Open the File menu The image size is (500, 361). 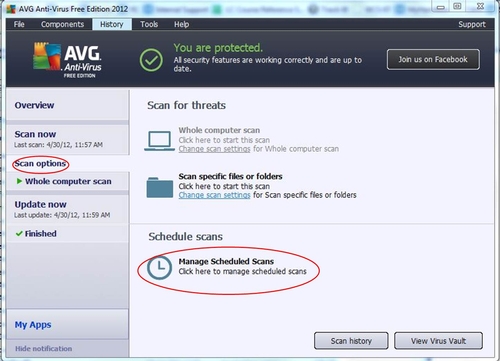tap(19, 24)
